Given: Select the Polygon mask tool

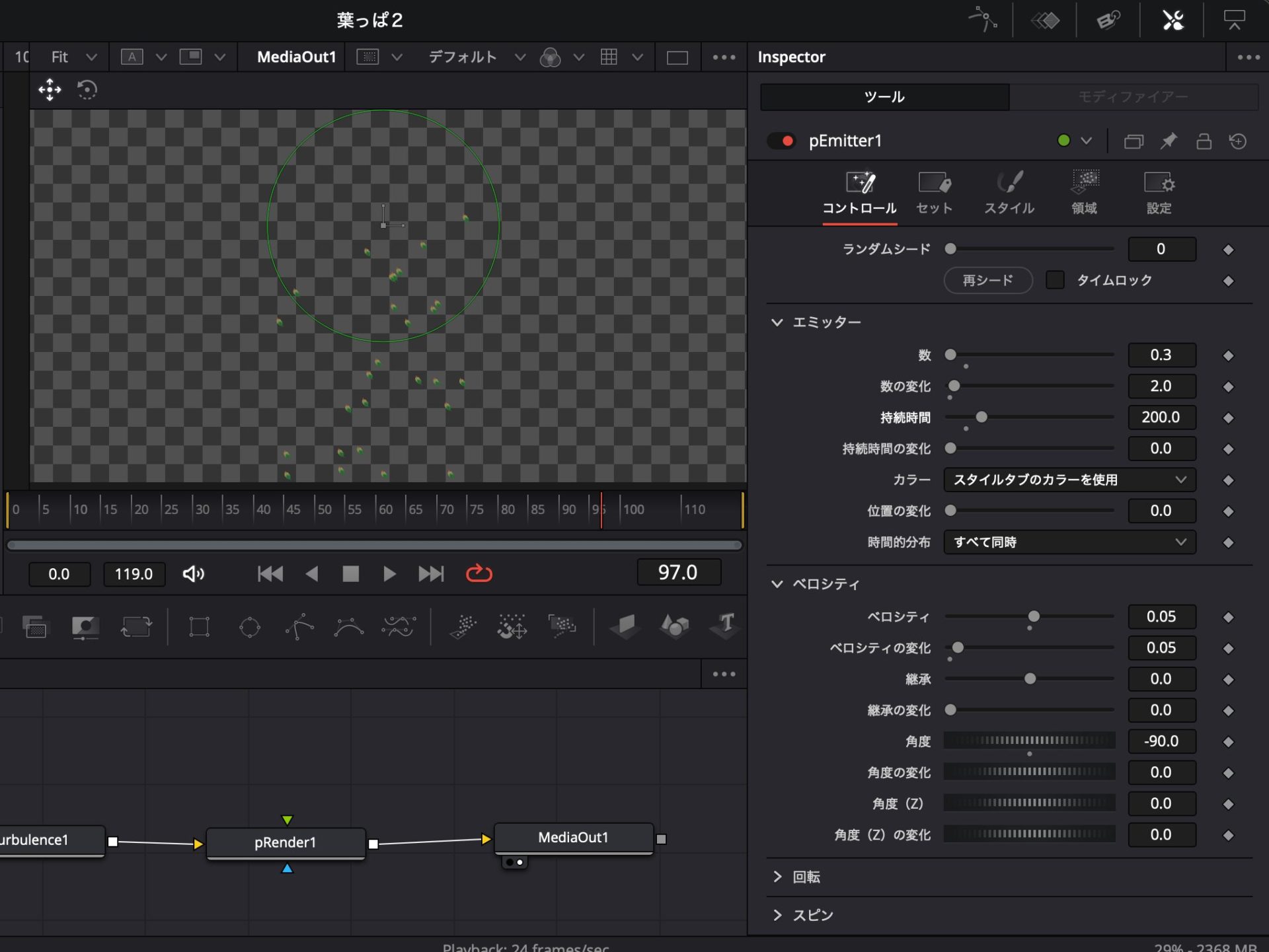Looking at the screenshot, I should pyautogui.click(x=299, y=626).
